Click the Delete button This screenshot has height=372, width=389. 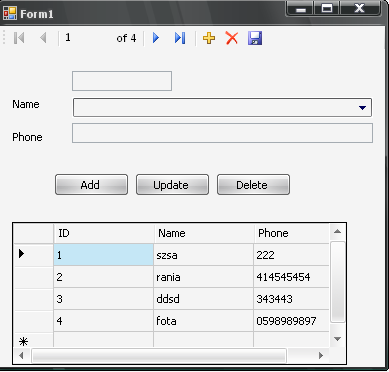[x=253, y=184]
